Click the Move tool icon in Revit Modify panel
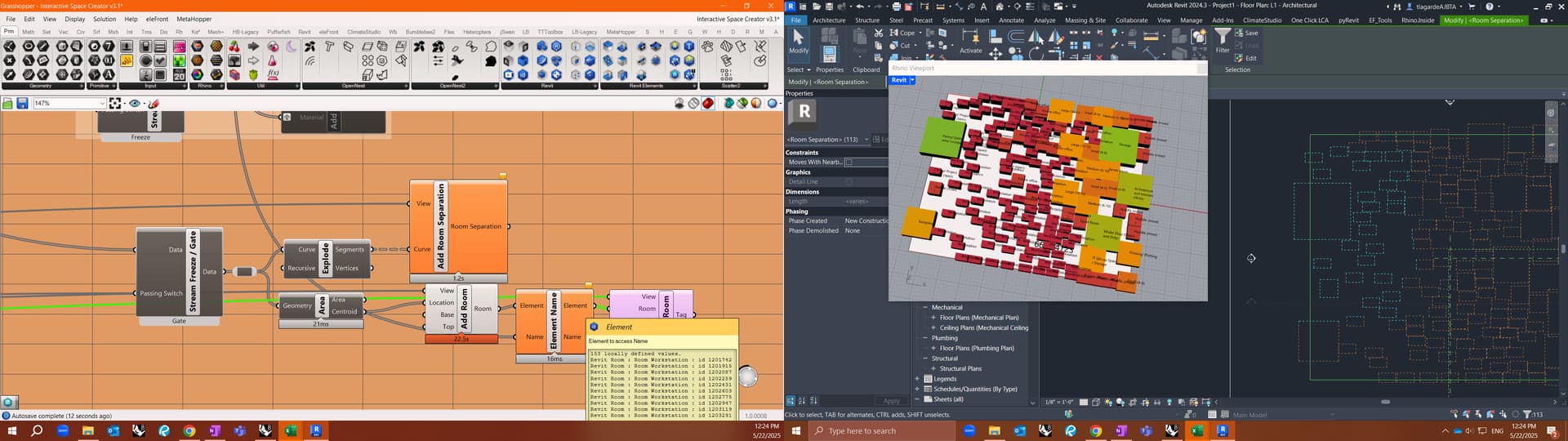The image size is (1568, 441). tap(996, 53)
